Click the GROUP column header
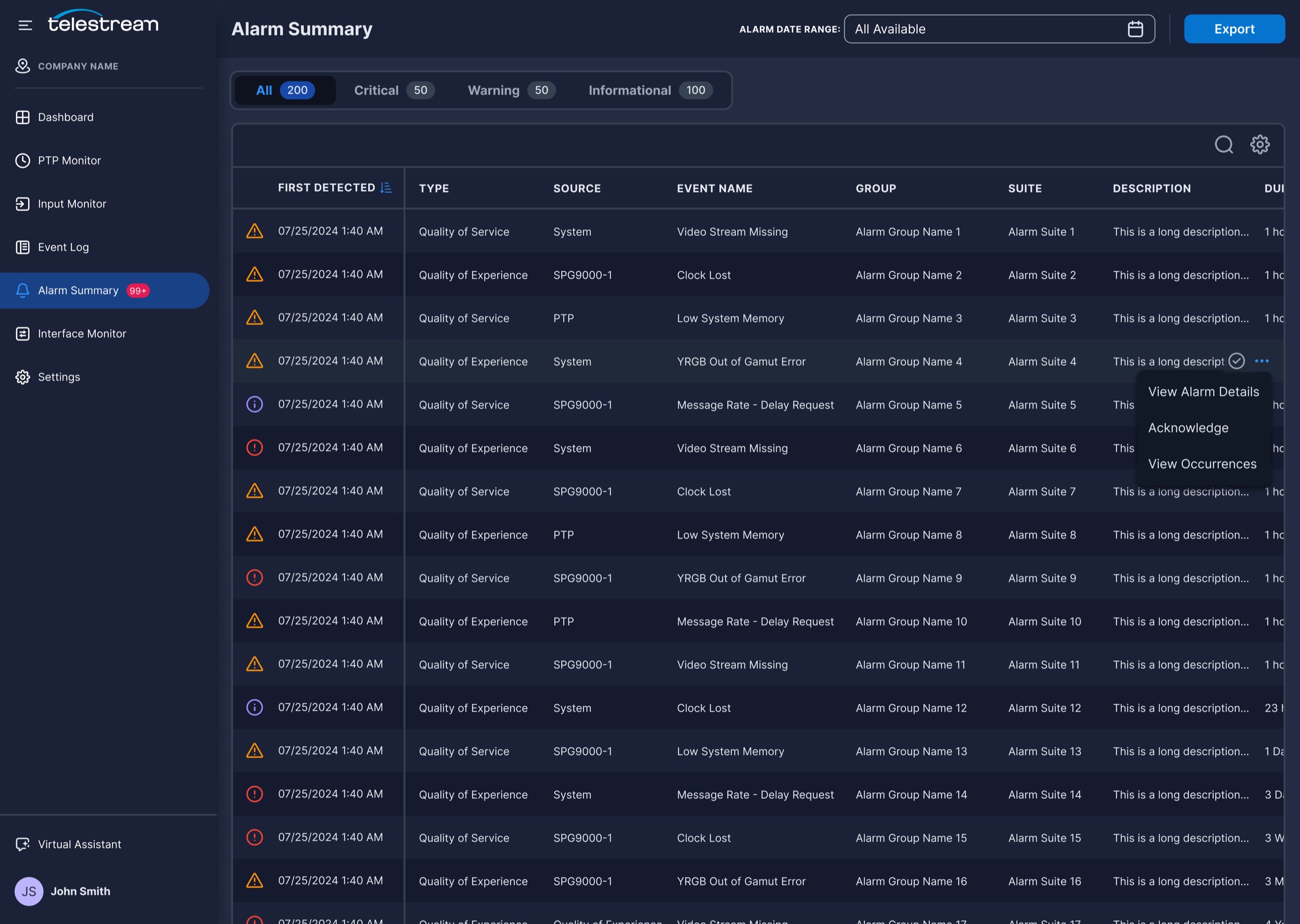Screen dimensions: 1300x924 (x=875, y=188)
